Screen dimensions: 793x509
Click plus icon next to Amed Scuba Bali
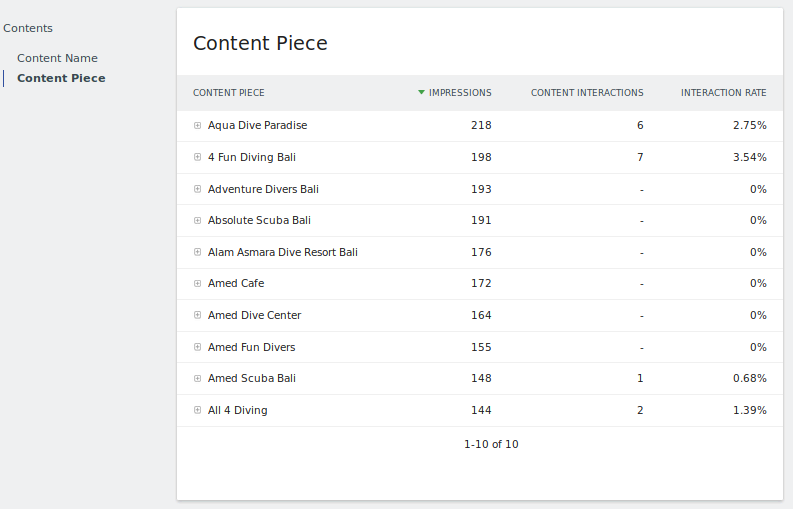click(198, 379)
